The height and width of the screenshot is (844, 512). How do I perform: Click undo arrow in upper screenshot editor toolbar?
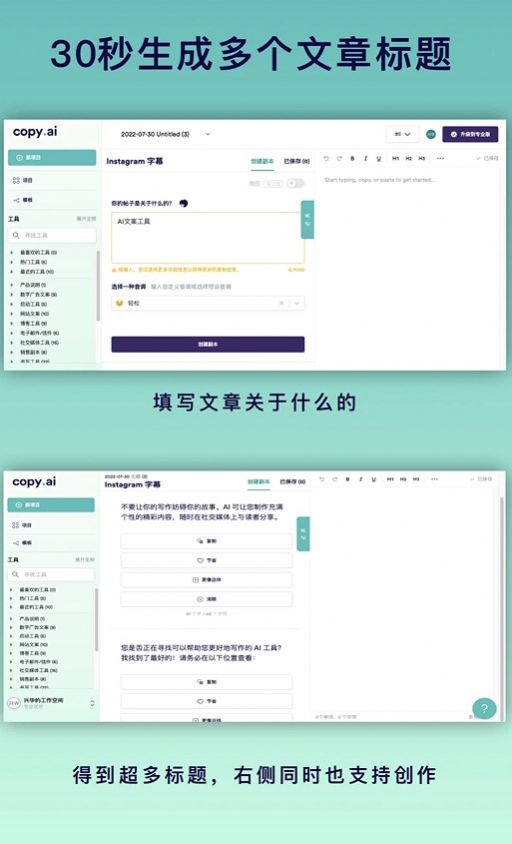click(326, 158)
